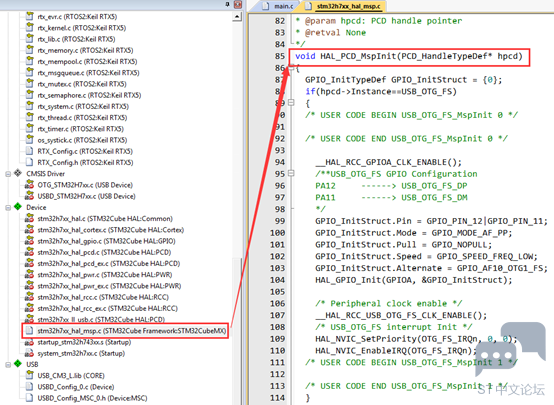Viewport: 554px width, 405px height.
Task: Click the RTX_Config.c document icon
Action: 30,151
